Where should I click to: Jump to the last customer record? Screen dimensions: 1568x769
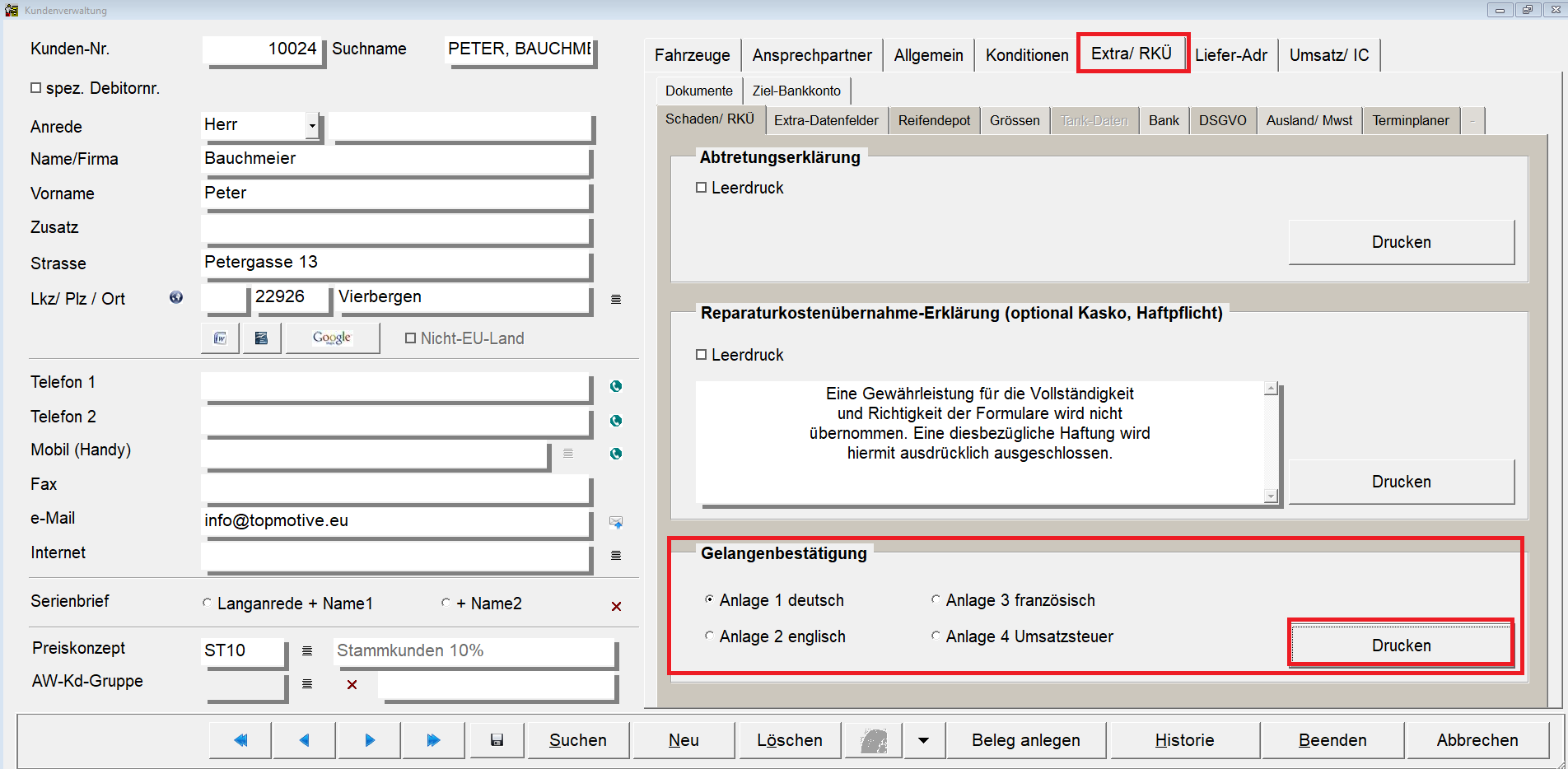(x=434, y=740)
